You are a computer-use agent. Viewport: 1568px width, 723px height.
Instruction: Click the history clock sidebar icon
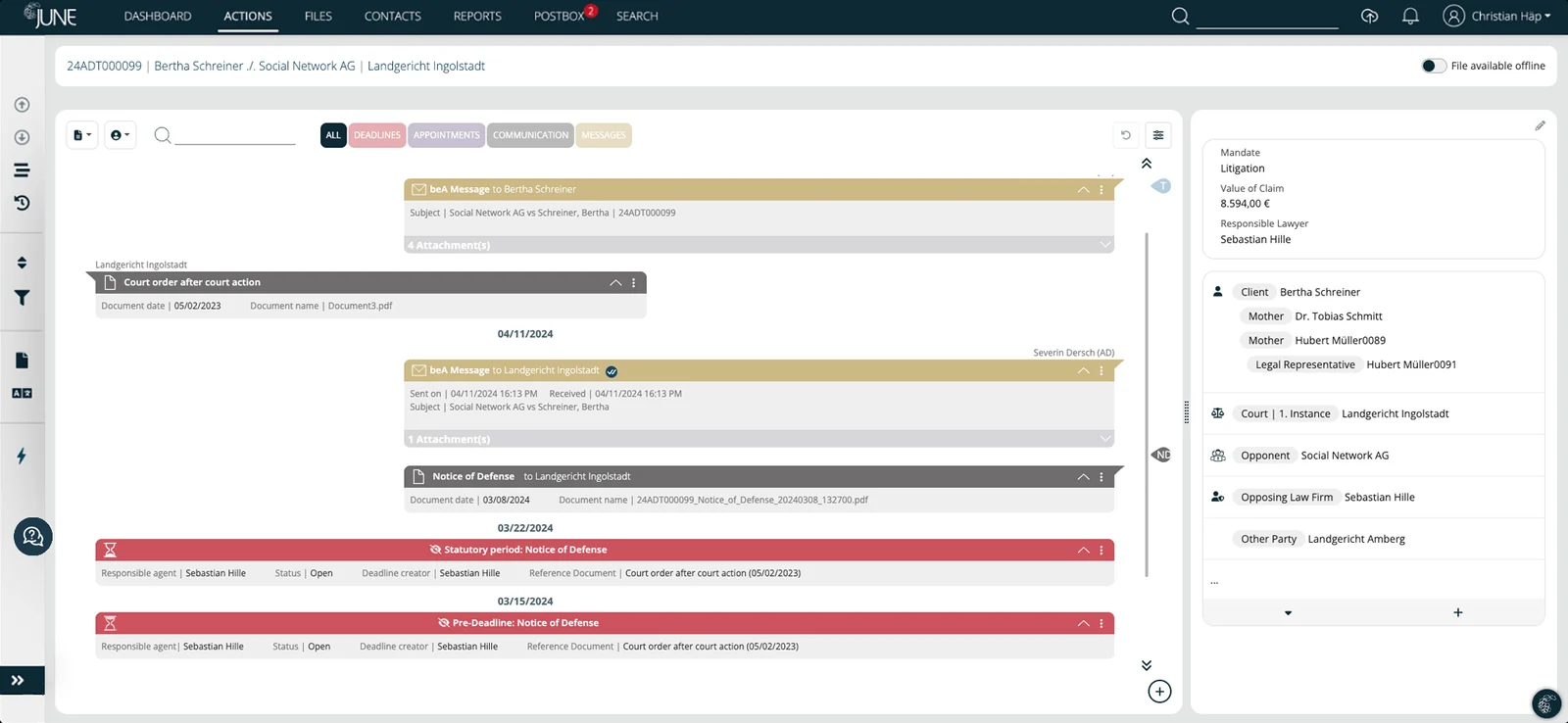click(22, 203)
